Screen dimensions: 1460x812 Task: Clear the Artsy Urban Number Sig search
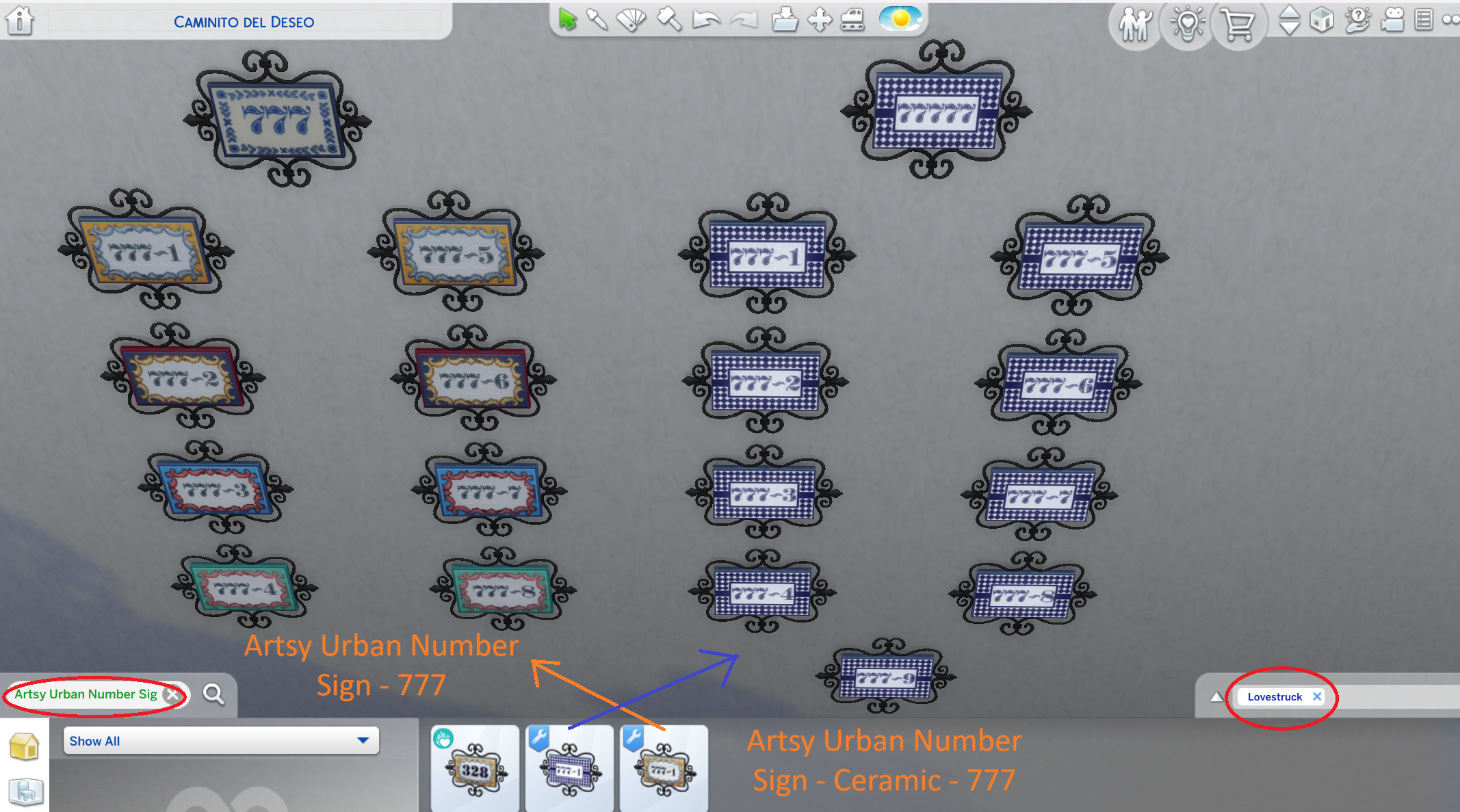point(173,695)
